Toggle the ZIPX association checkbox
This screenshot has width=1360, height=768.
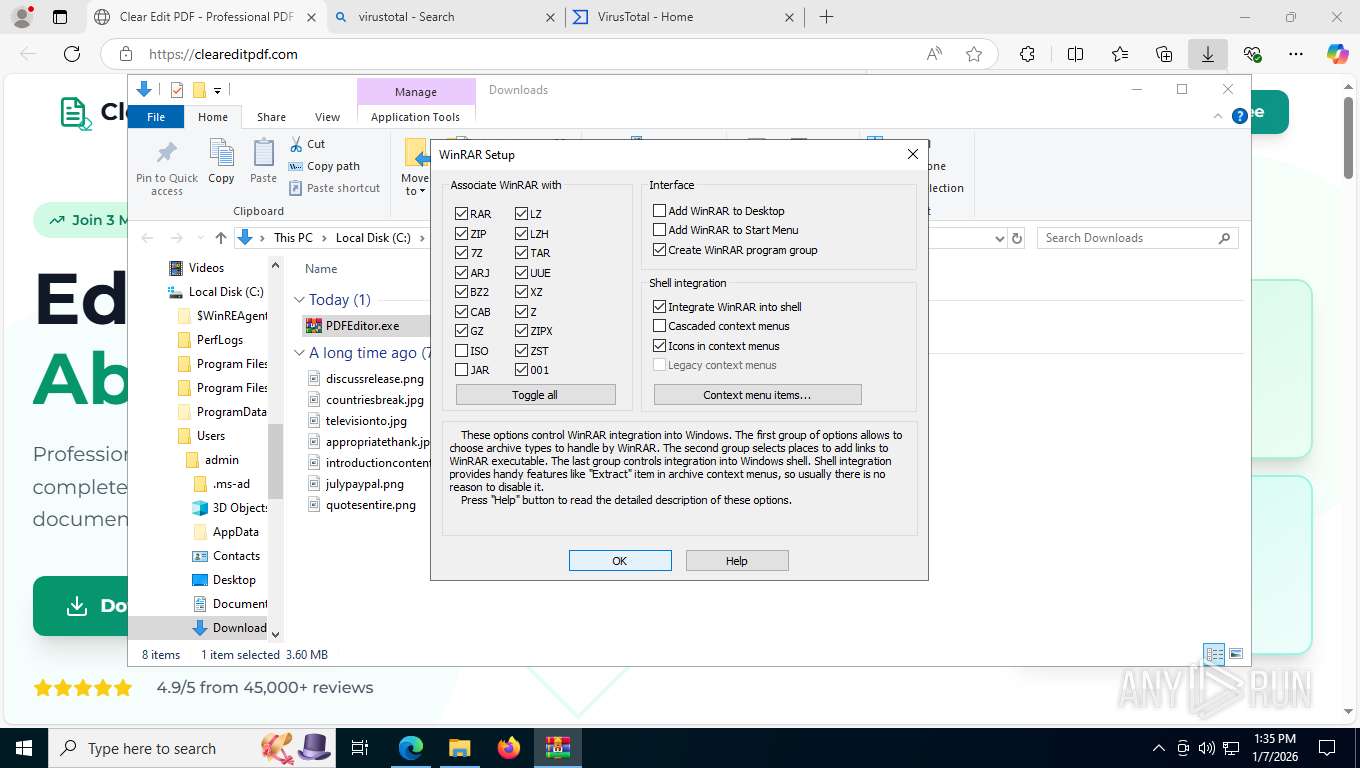tap(522, 331)
